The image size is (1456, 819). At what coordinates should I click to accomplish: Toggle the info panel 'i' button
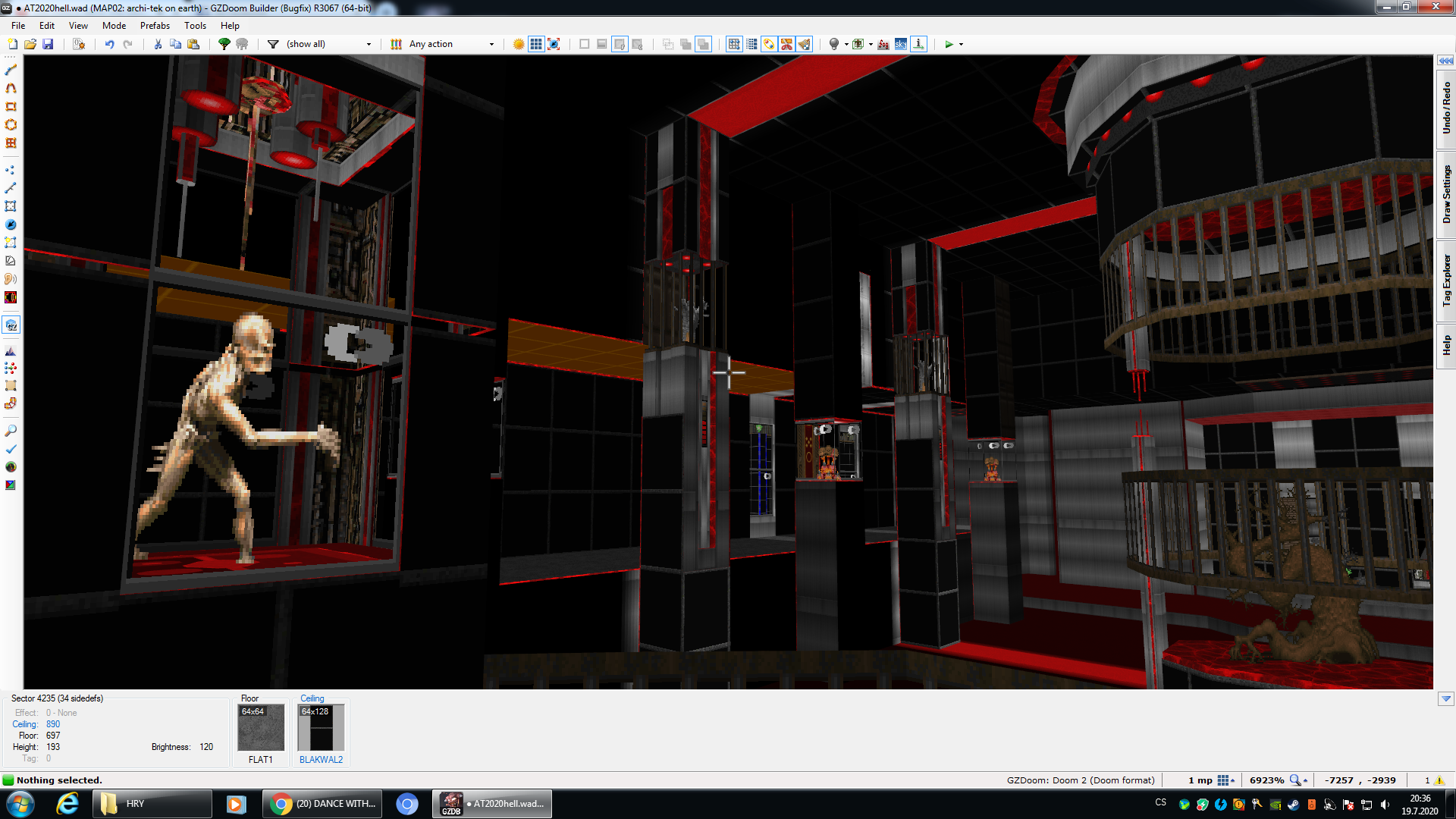pos(919,44)
